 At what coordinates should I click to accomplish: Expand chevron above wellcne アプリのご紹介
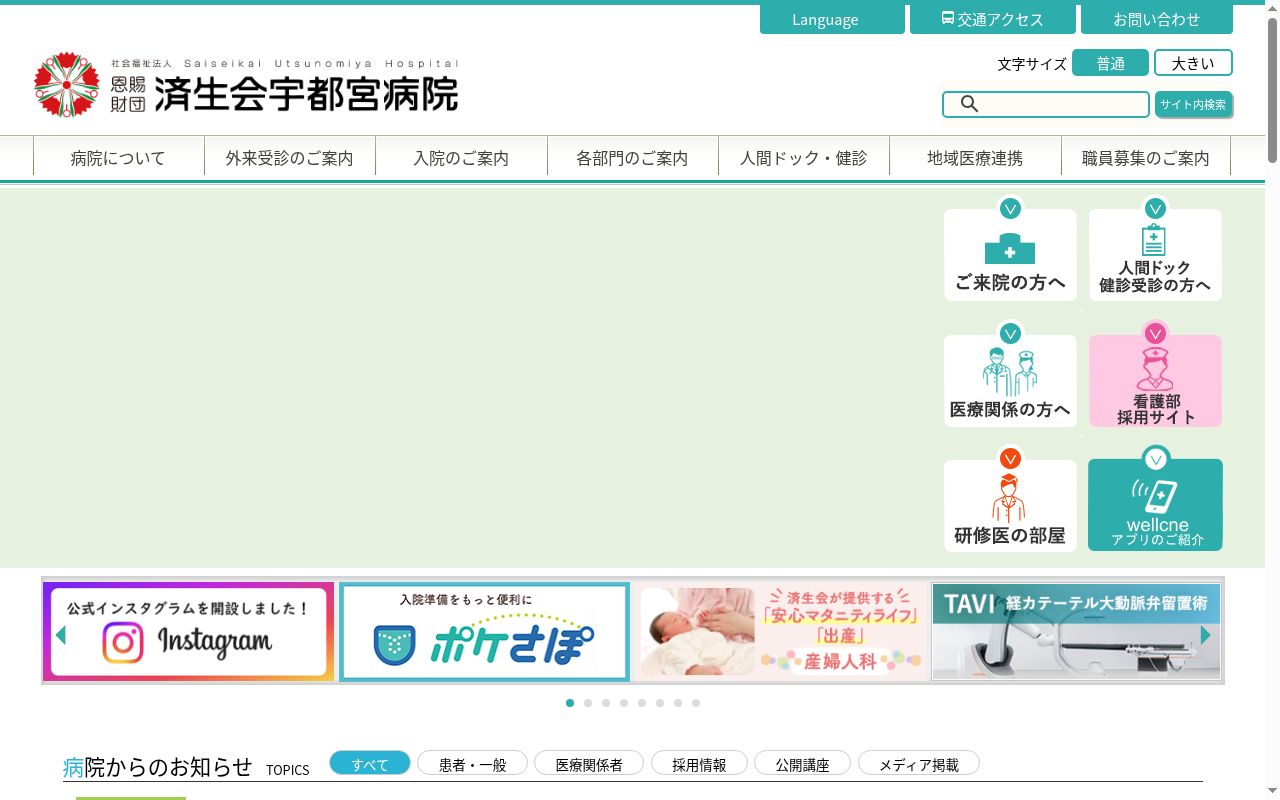(1155, 459)
